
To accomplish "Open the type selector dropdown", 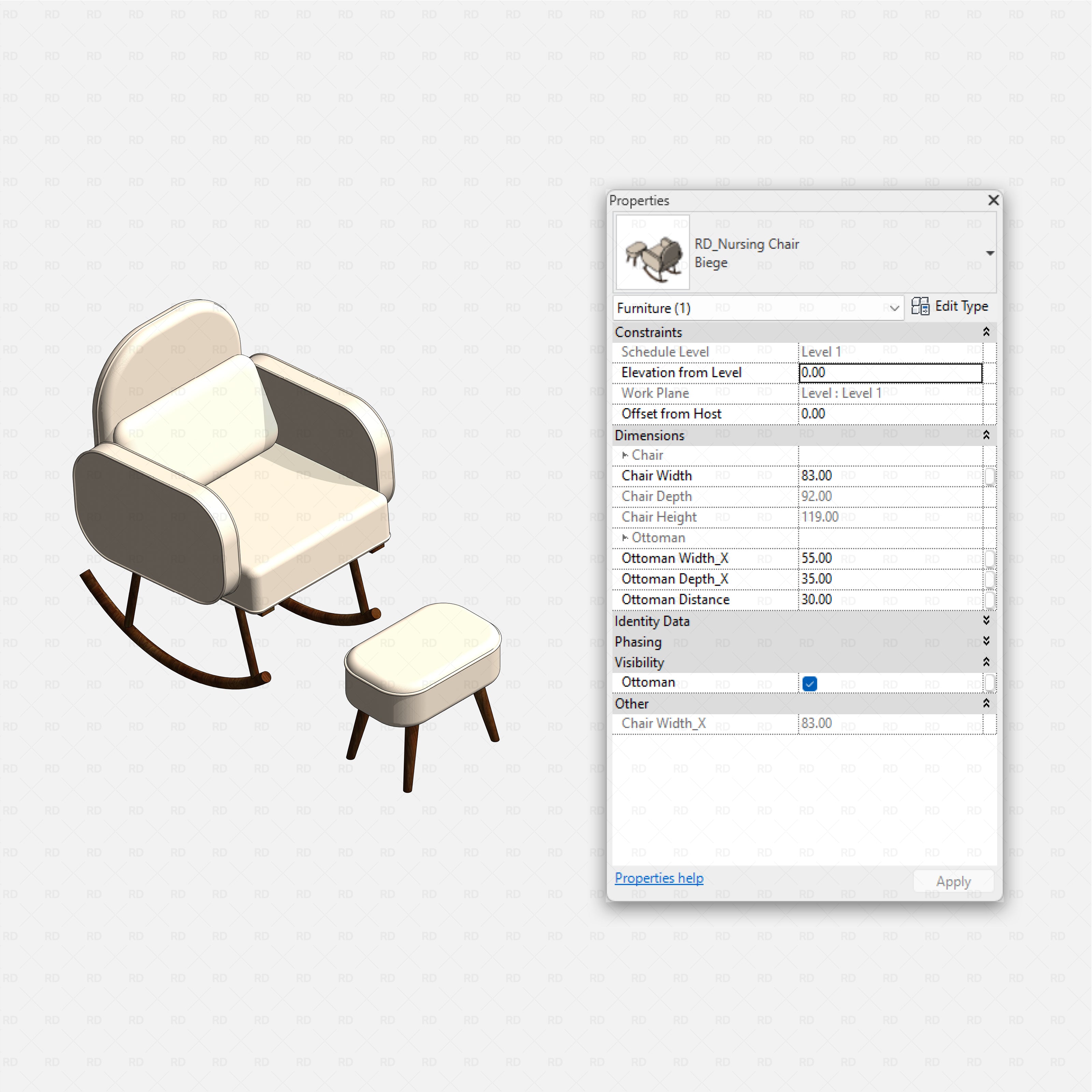I will 991,253.
